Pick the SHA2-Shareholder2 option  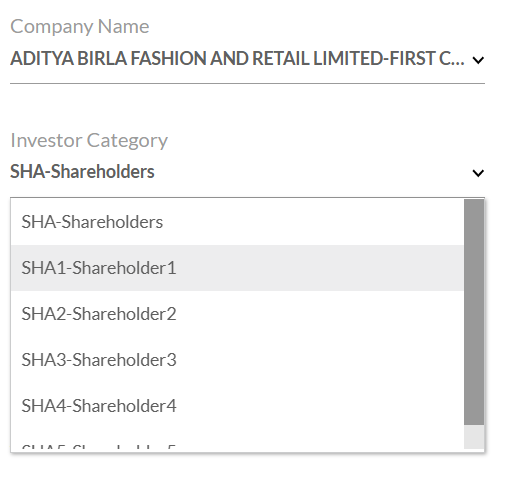click(237, 314)
